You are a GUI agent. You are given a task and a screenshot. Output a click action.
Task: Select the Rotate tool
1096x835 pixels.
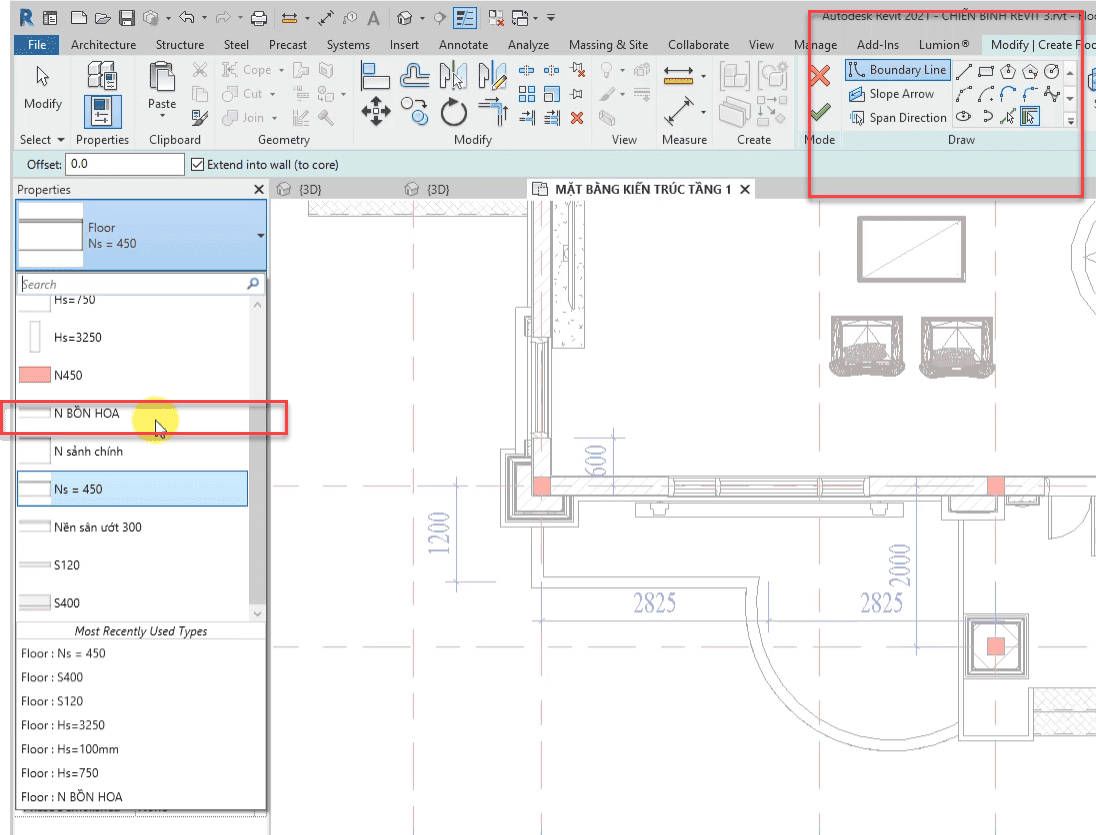pyautogui.click(x=453, y=112)
